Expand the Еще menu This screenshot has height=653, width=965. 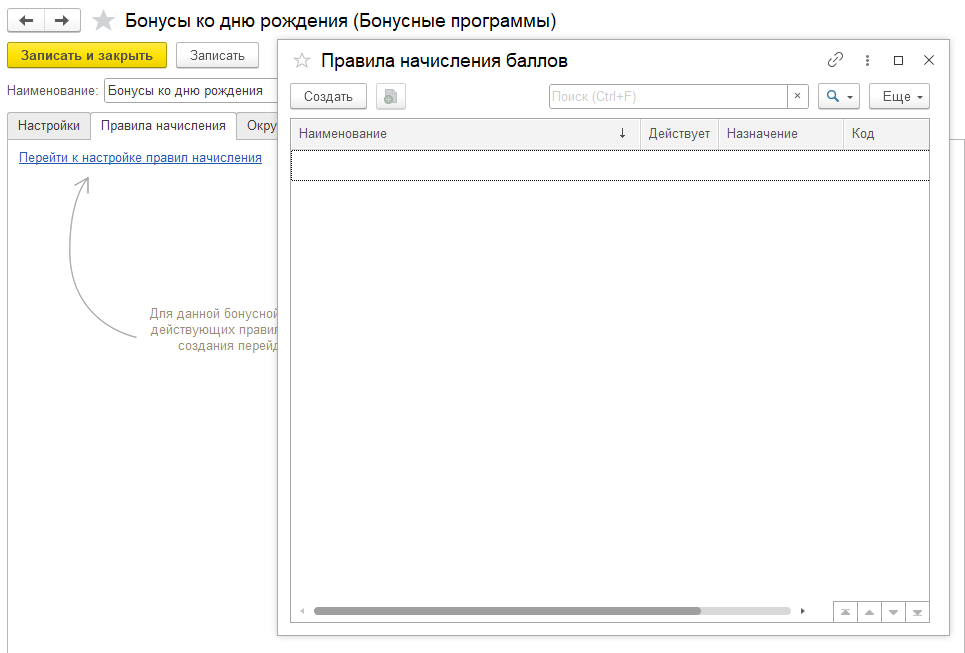tap(899, 97)
